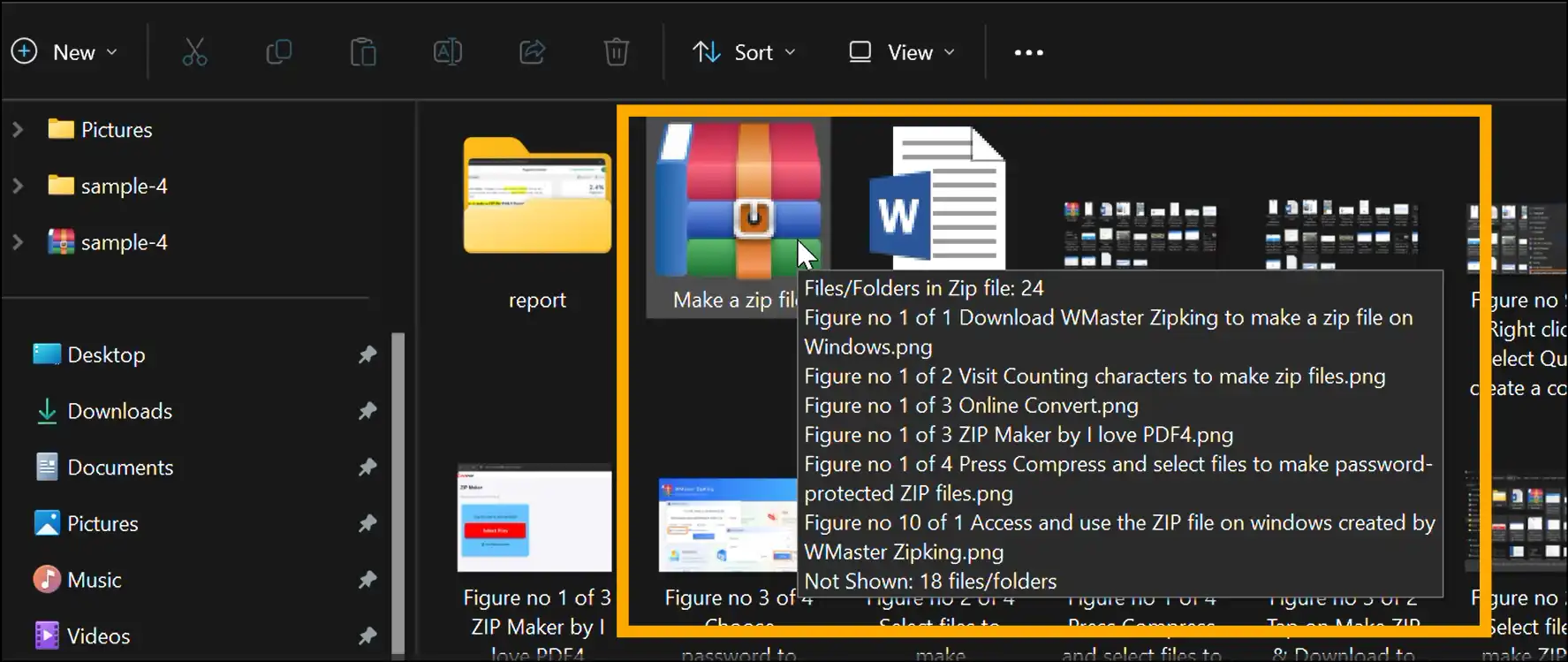Click the pin icon beside Documents

[x=367, y=467]
